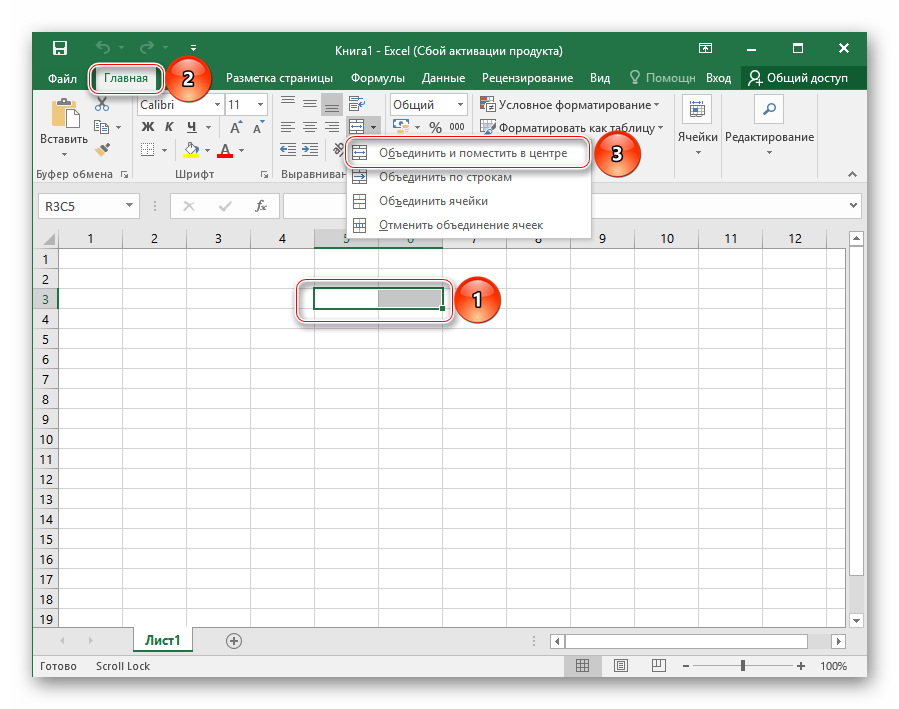The width and height of the screenshot is (899, 709).
Task: Open the Calibri font name dropdown
Action: tap(217, 105)
